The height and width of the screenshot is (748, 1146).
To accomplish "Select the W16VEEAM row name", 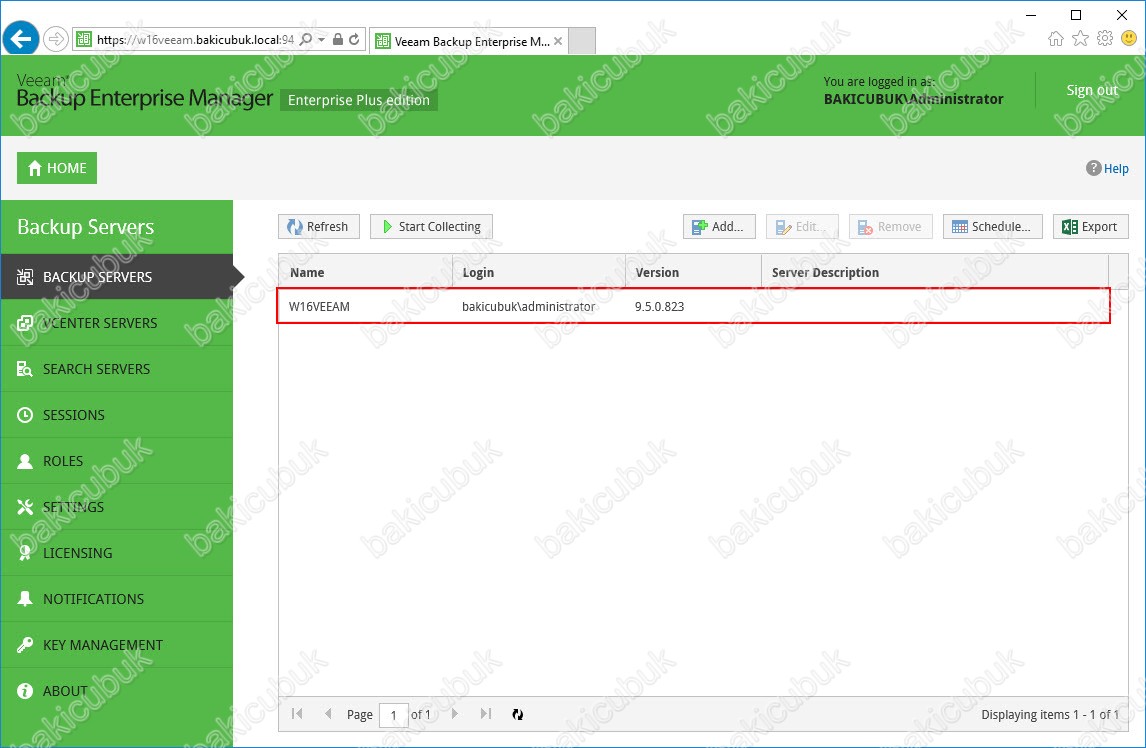I will click(319, 306).
